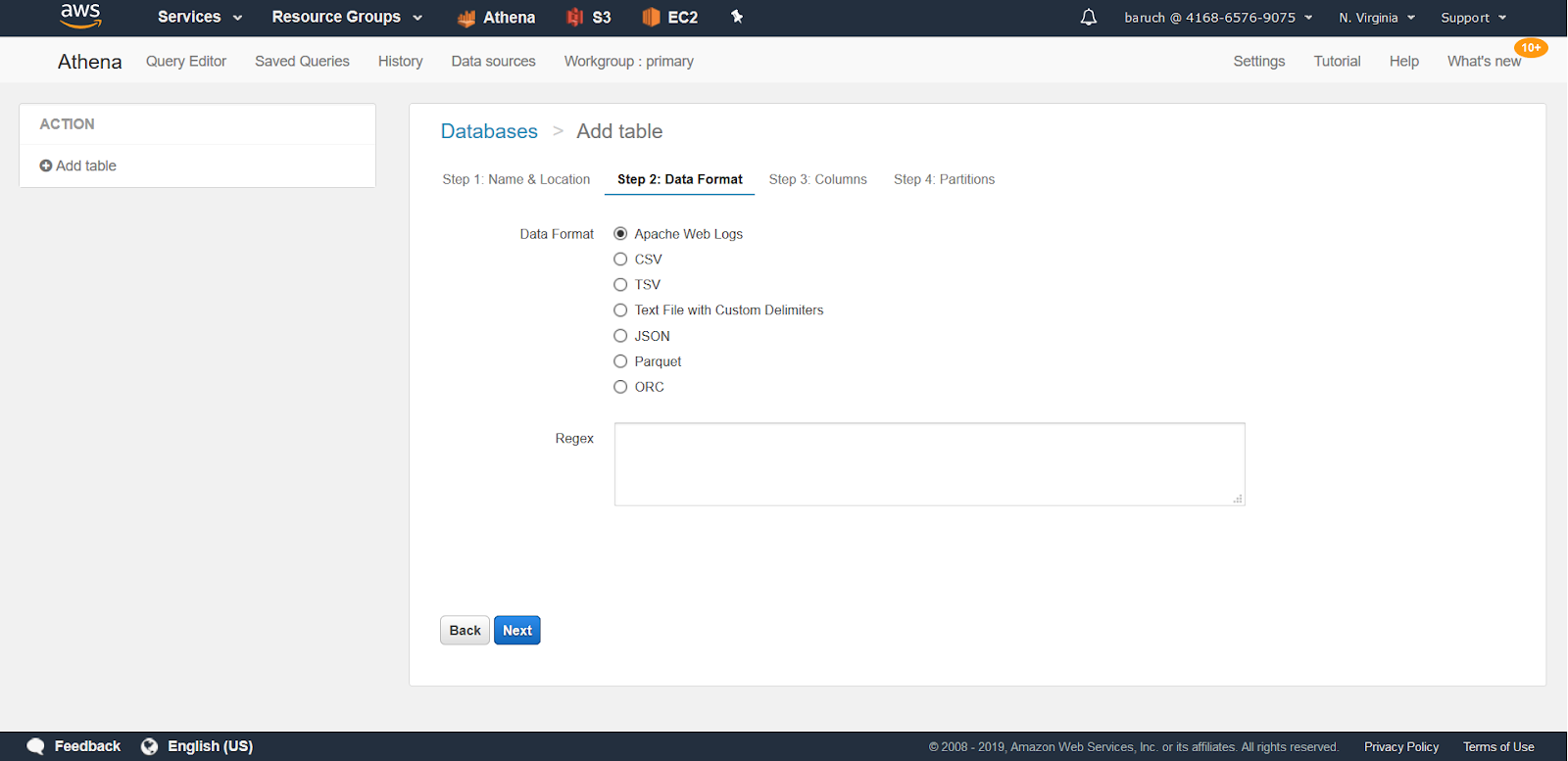The image size is (1568, 761).
Task: Select the CSV data format
Action: click(x=620, y=260)
